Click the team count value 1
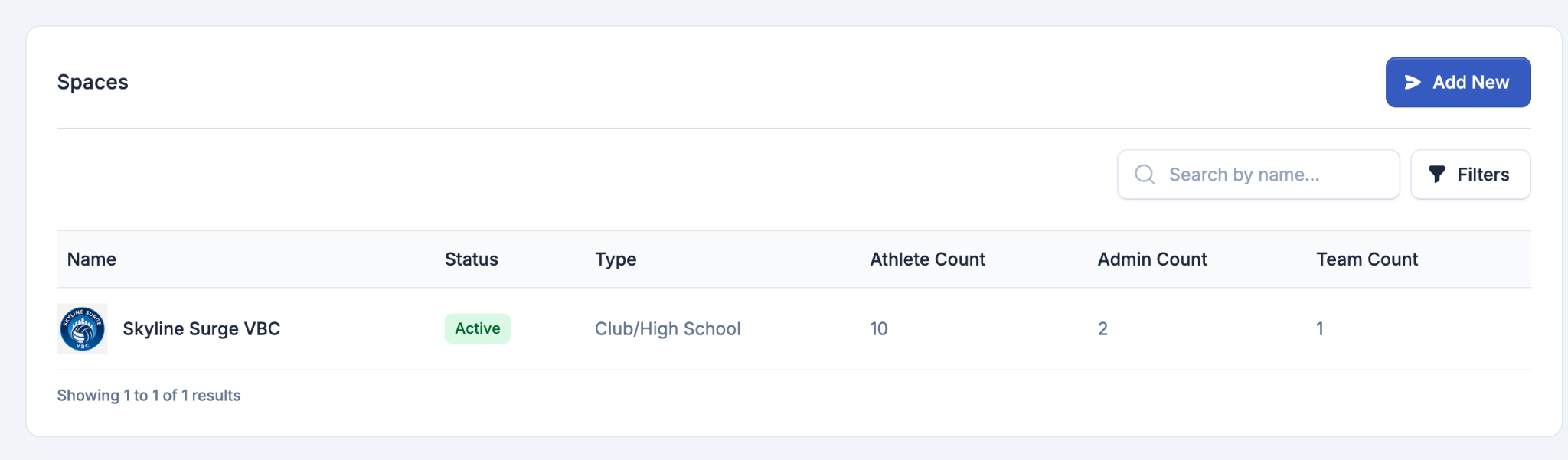The image size is (1568, 460). pyautogui.click(x=1320, y=328)
